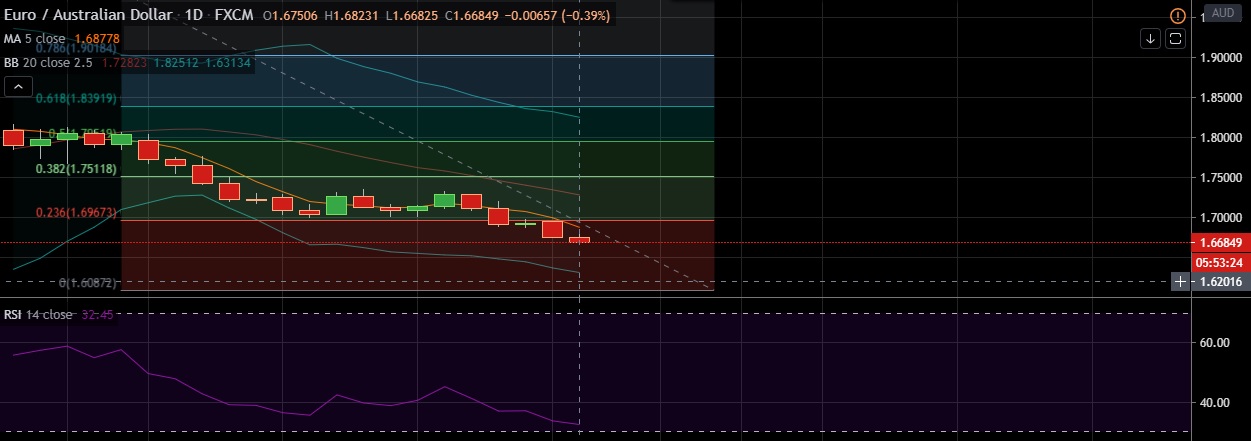Click the down-arrow move pane button
The image size is (1251, 441).
click(1151, 39)
